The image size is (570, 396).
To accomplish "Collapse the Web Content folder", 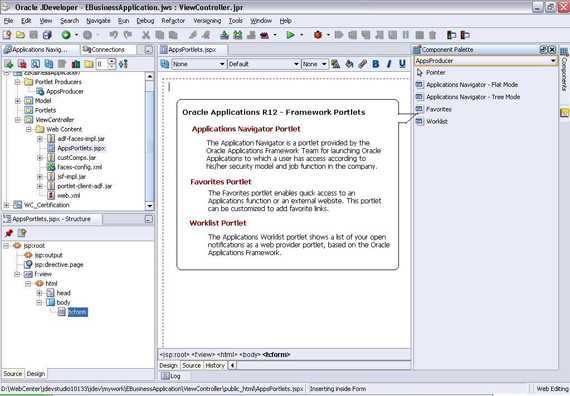I will (x=29, y=129).
